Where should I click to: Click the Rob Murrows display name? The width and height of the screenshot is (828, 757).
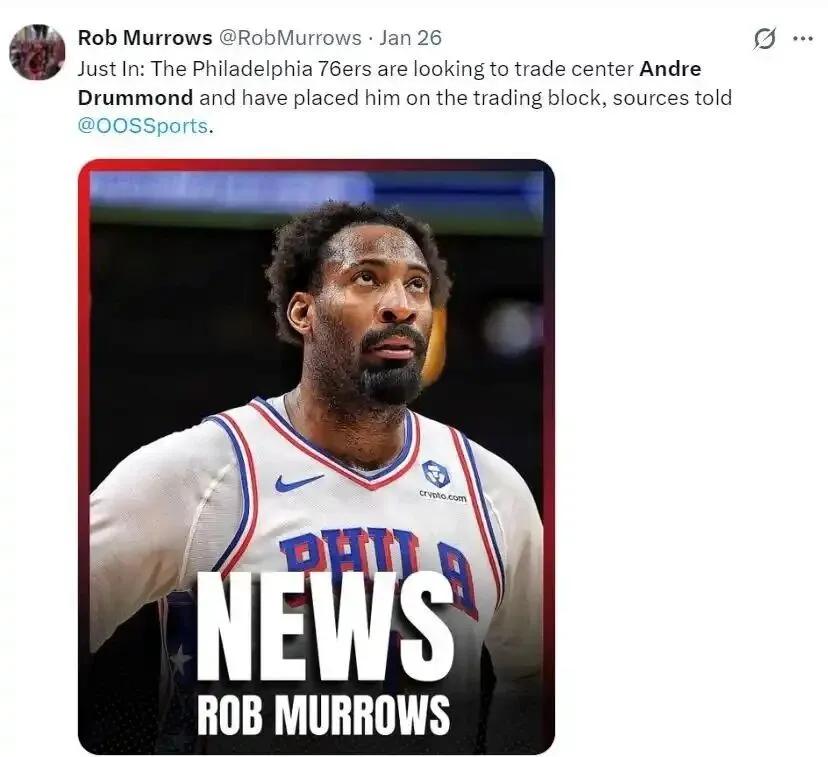tap(145, 37)
